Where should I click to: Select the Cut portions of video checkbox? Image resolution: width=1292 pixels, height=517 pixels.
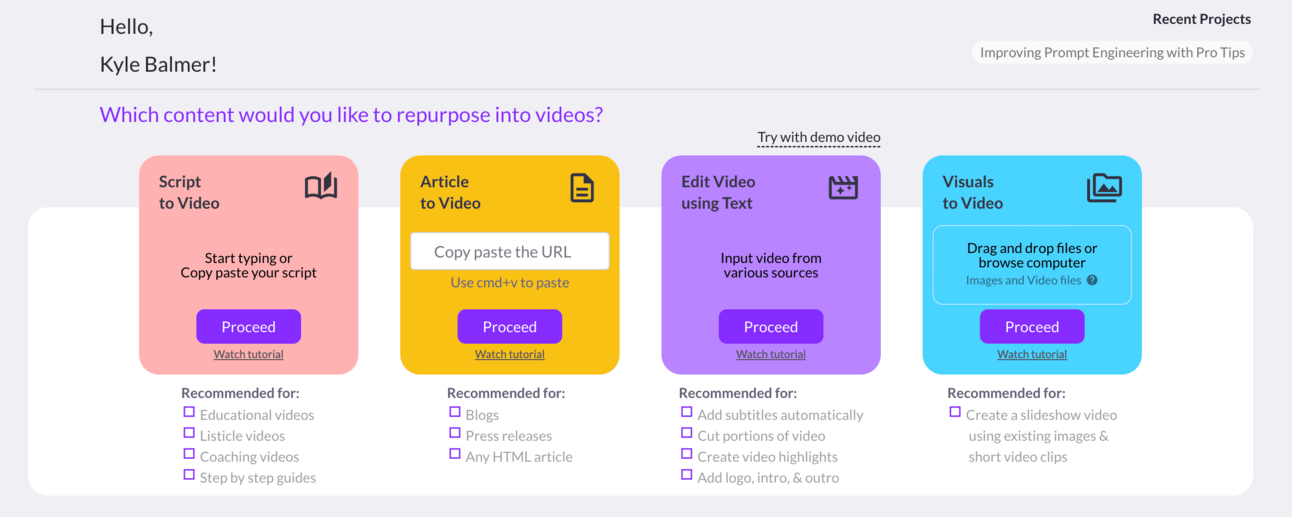click(x=687, y=433)
